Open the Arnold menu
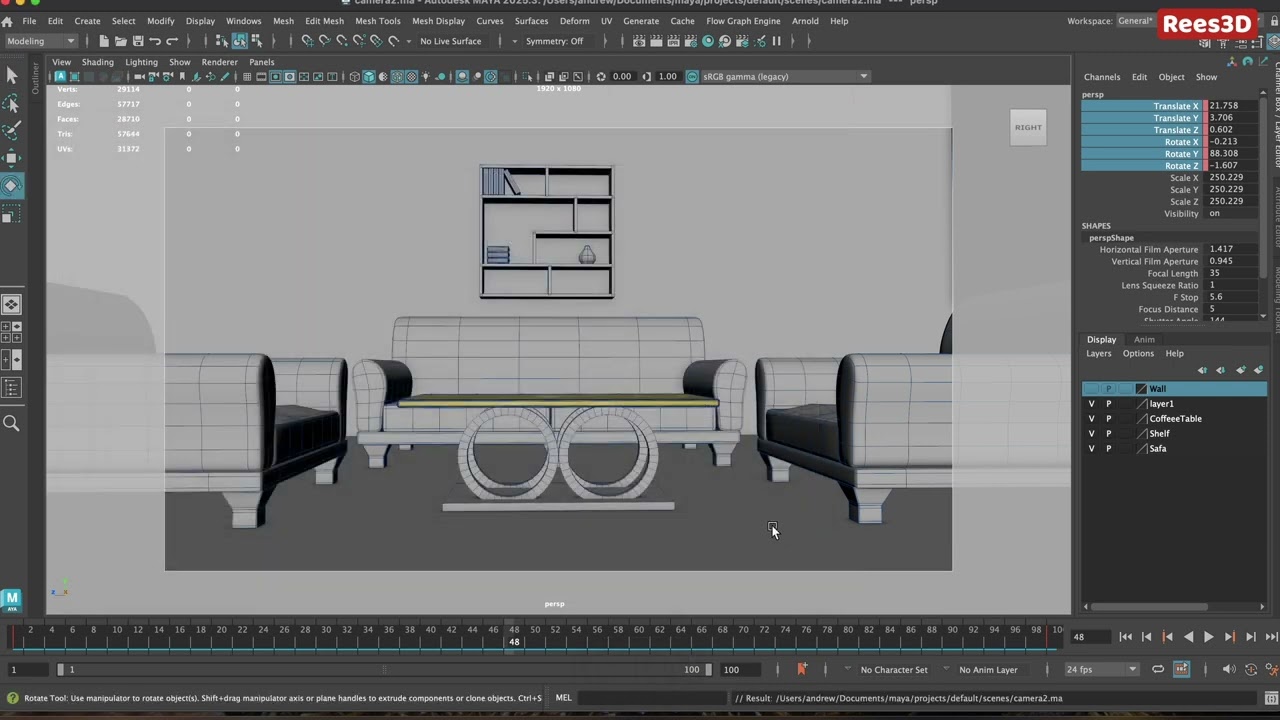1280x720 pixels. (805, 21)
